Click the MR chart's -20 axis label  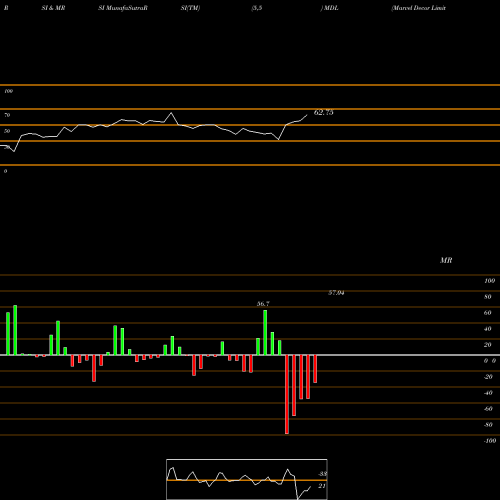coord(488,377)
